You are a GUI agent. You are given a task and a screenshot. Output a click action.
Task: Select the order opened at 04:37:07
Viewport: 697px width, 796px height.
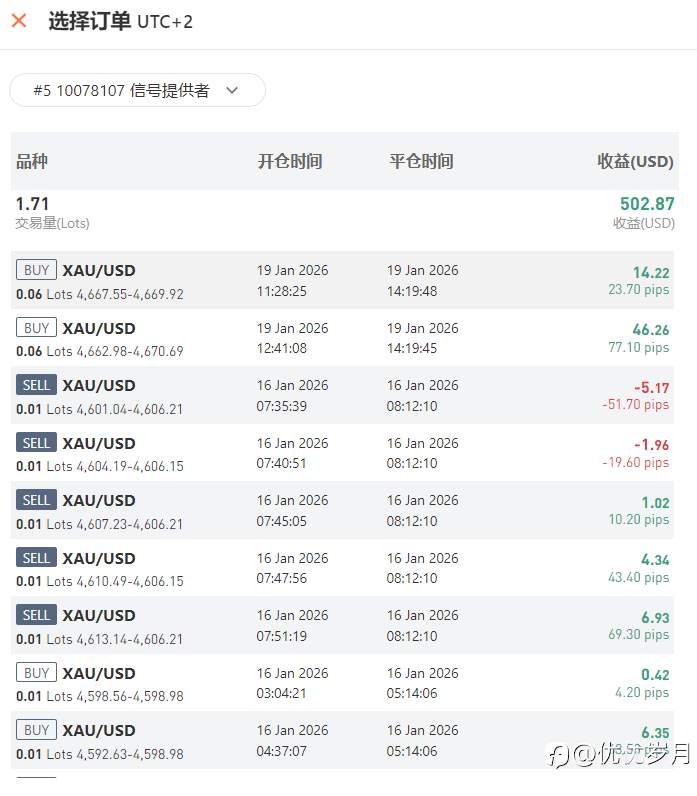(x=344, y=740)
